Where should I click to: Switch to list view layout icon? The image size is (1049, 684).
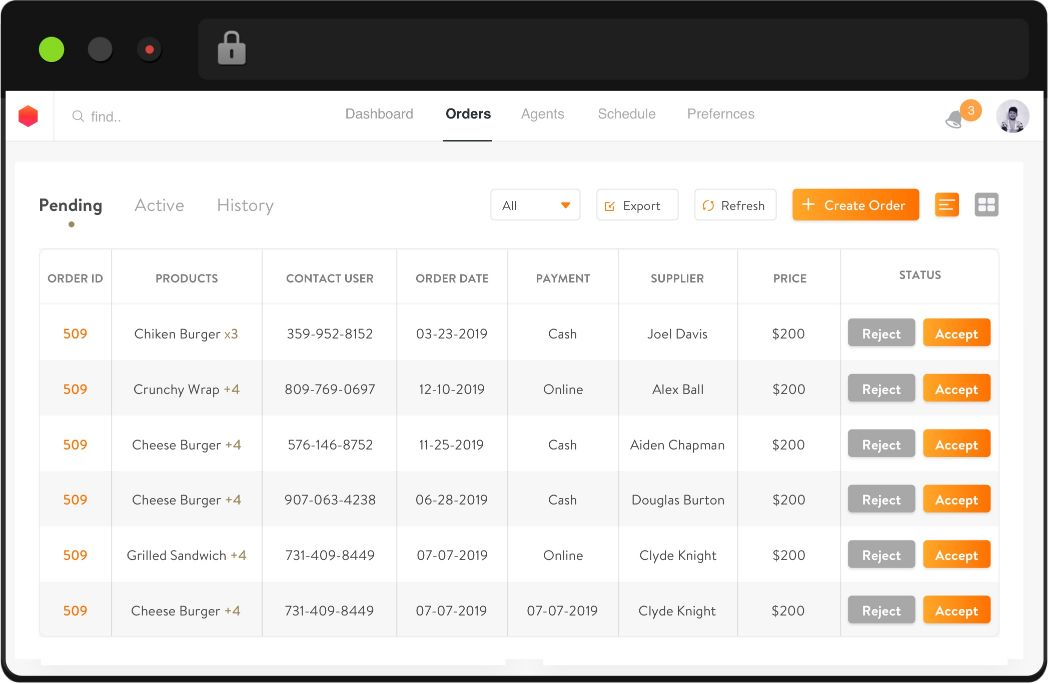tap(946, 205)
